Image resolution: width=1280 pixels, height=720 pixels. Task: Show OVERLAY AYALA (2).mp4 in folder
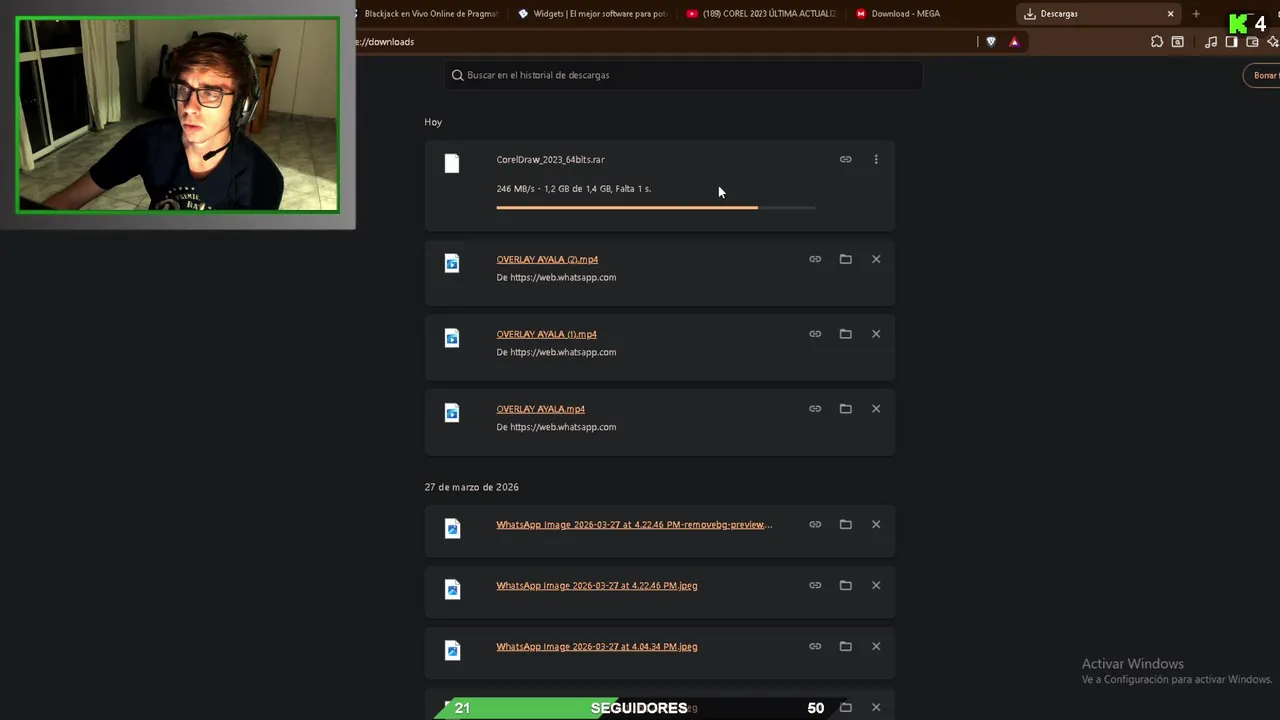point(845,259)
